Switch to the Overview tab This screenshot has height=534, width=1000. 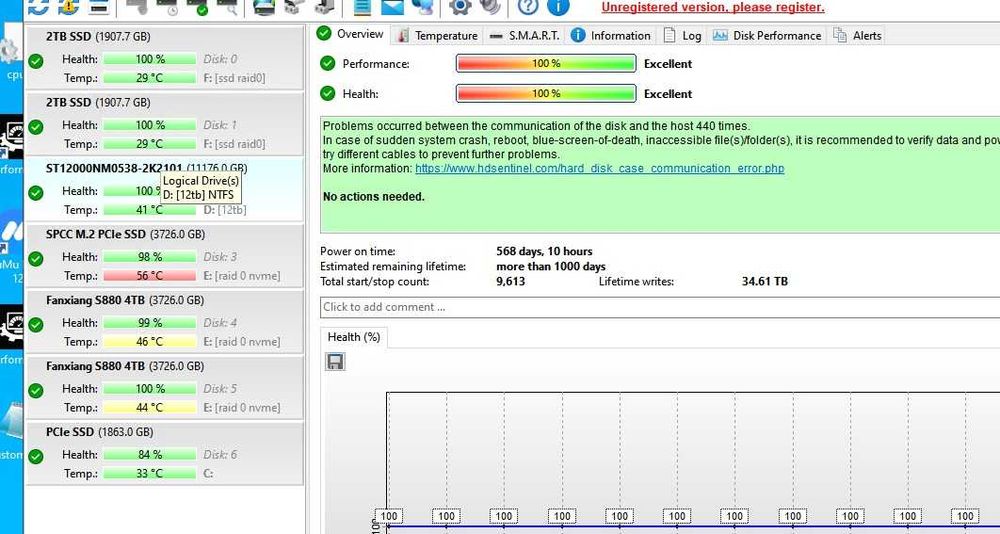pos(351,34)
